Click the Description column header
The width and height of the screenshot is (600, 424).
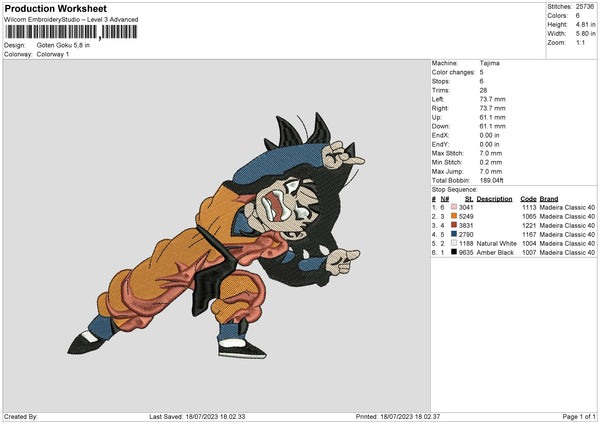coord(494,198)
